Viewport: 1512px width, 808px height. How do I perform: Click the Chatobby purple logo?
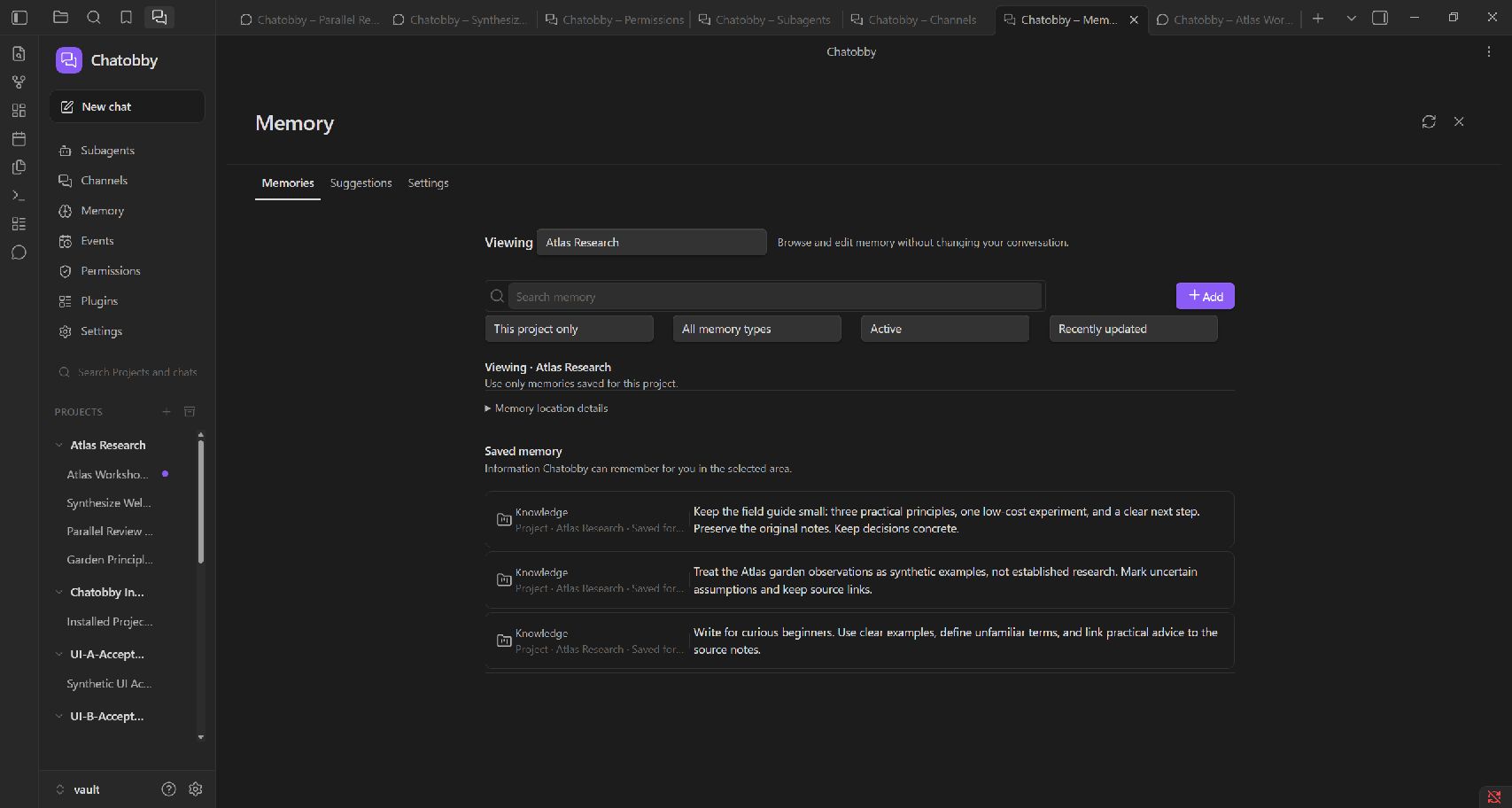coord(69,60)
